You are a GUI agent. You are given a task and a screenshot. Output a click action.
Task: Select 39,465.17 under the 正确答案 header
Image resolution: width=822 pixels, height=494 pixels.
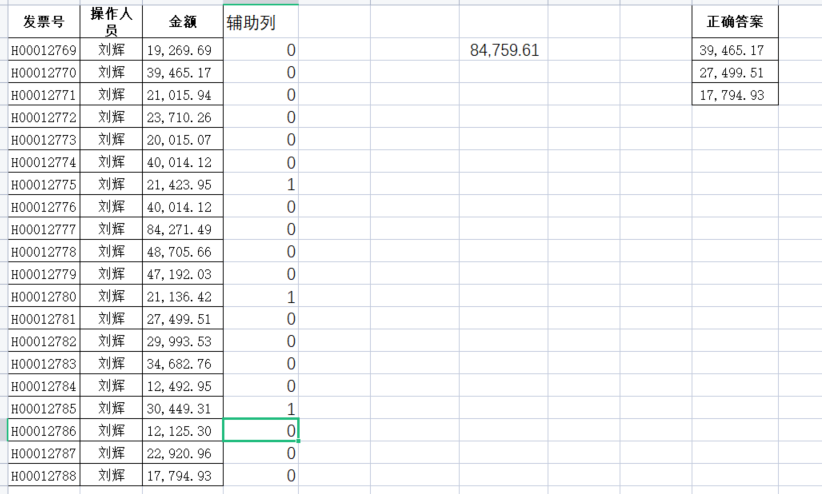[735, 50]
